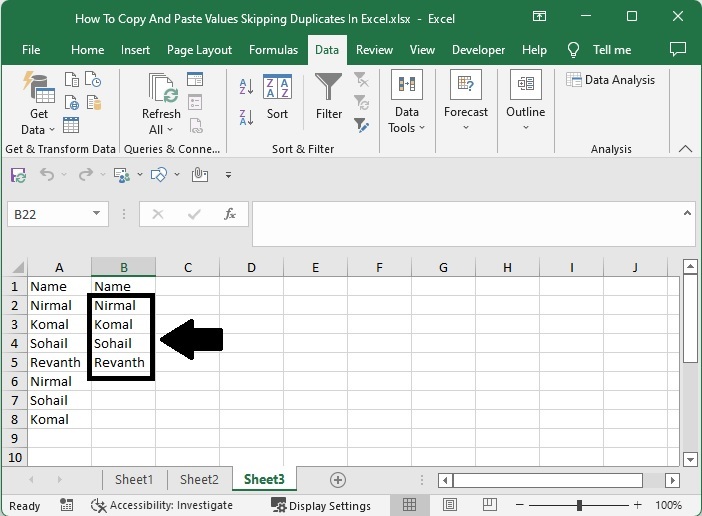Image resolution: width=702 pixels, height=516 pixels.
Task: Click into the formula bar
Action: 466,223
